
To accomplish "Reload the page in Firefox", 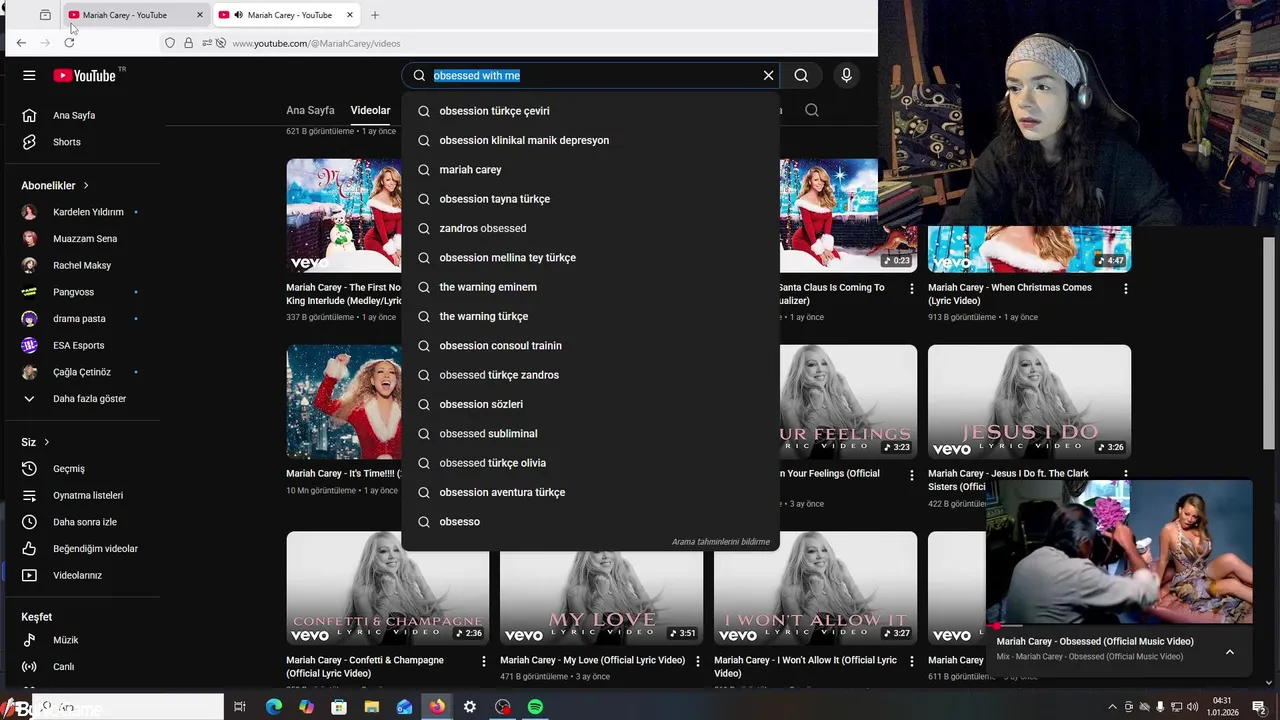I will pyautogui.click(x=69, y=43).
